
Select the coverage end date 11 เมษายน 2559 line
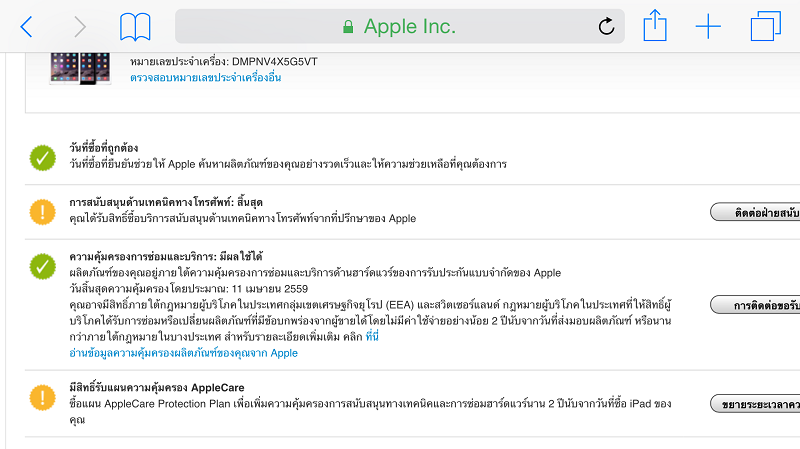[x=189, y=289]
